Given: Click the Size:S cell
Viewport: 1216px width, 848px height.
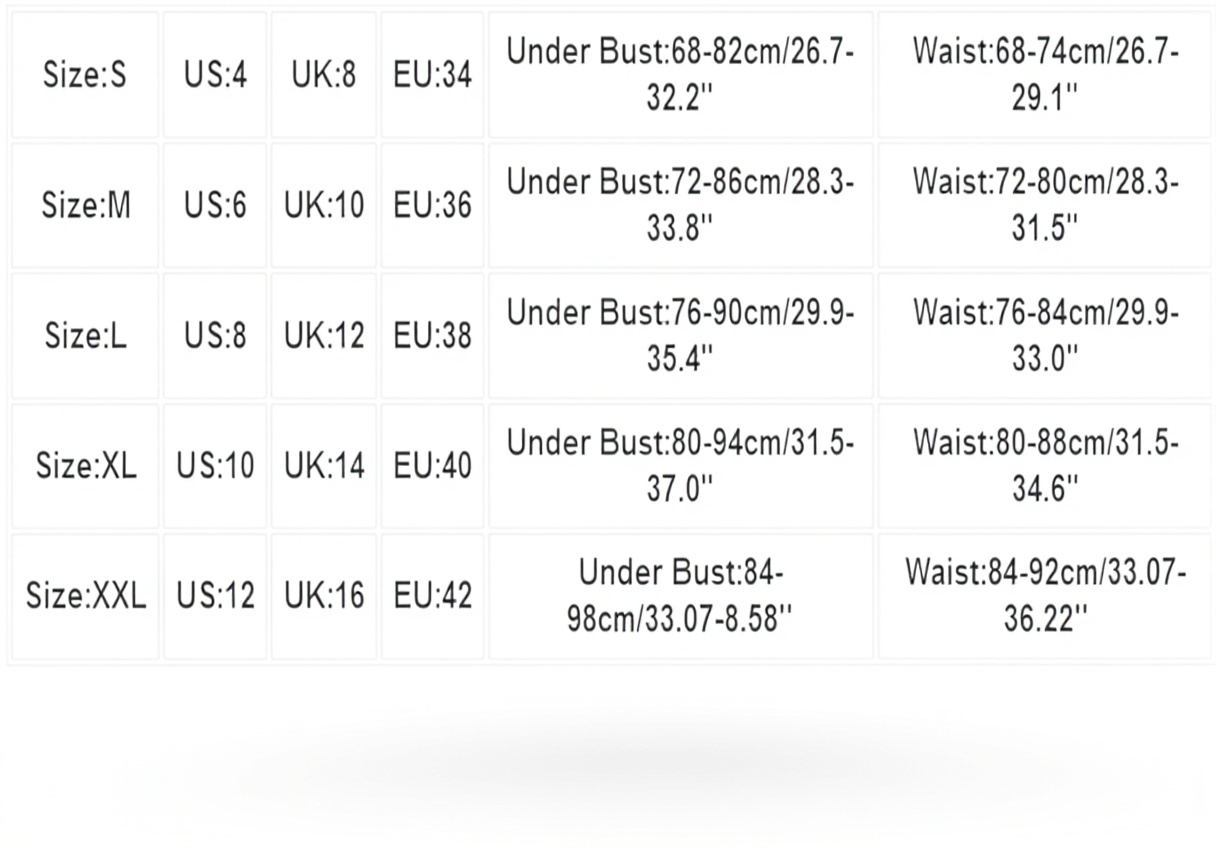Looking at the screenshot, I should (x=85, y=75).
